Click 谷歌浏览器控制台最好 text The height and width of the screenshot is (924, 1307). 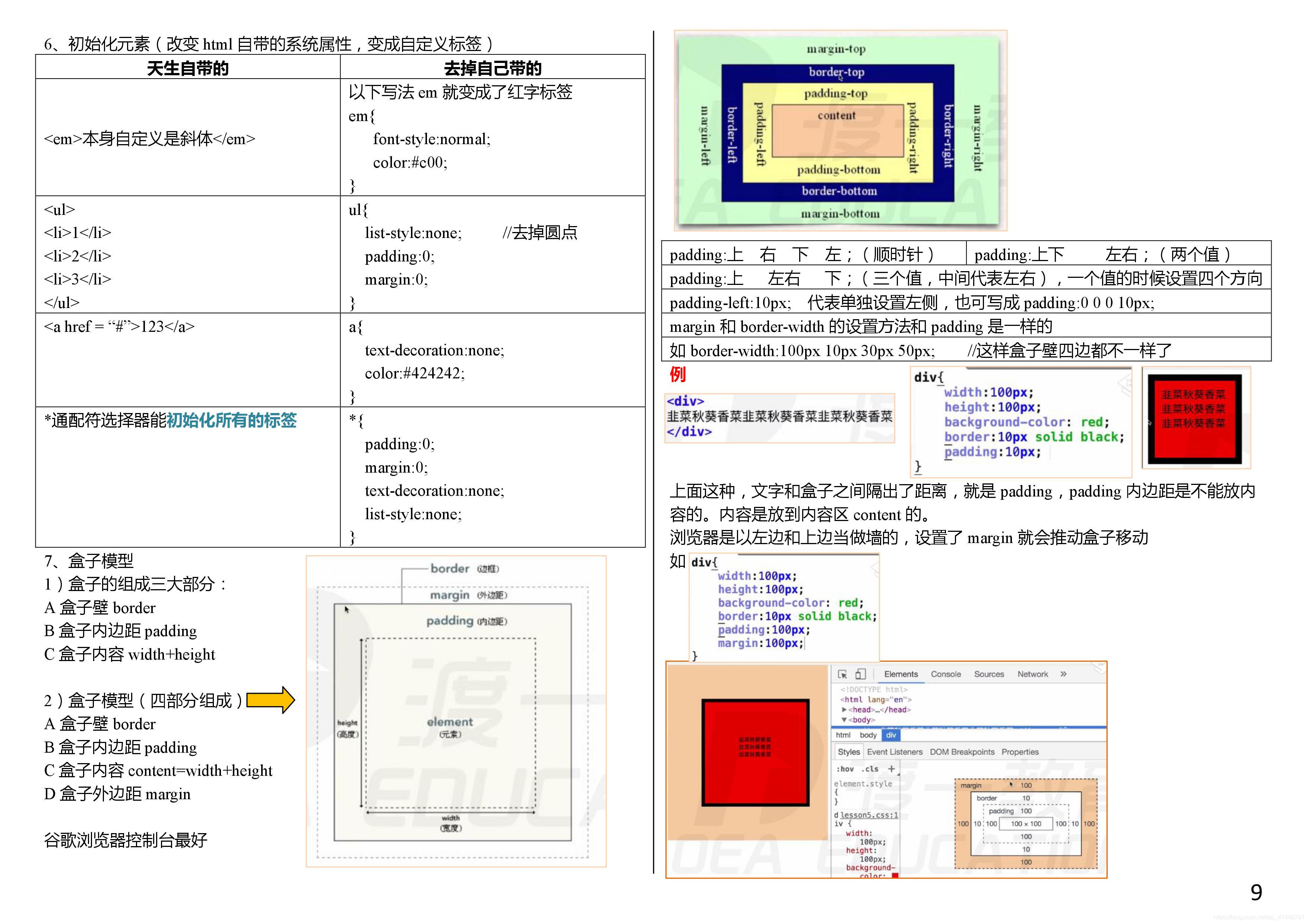126,840
